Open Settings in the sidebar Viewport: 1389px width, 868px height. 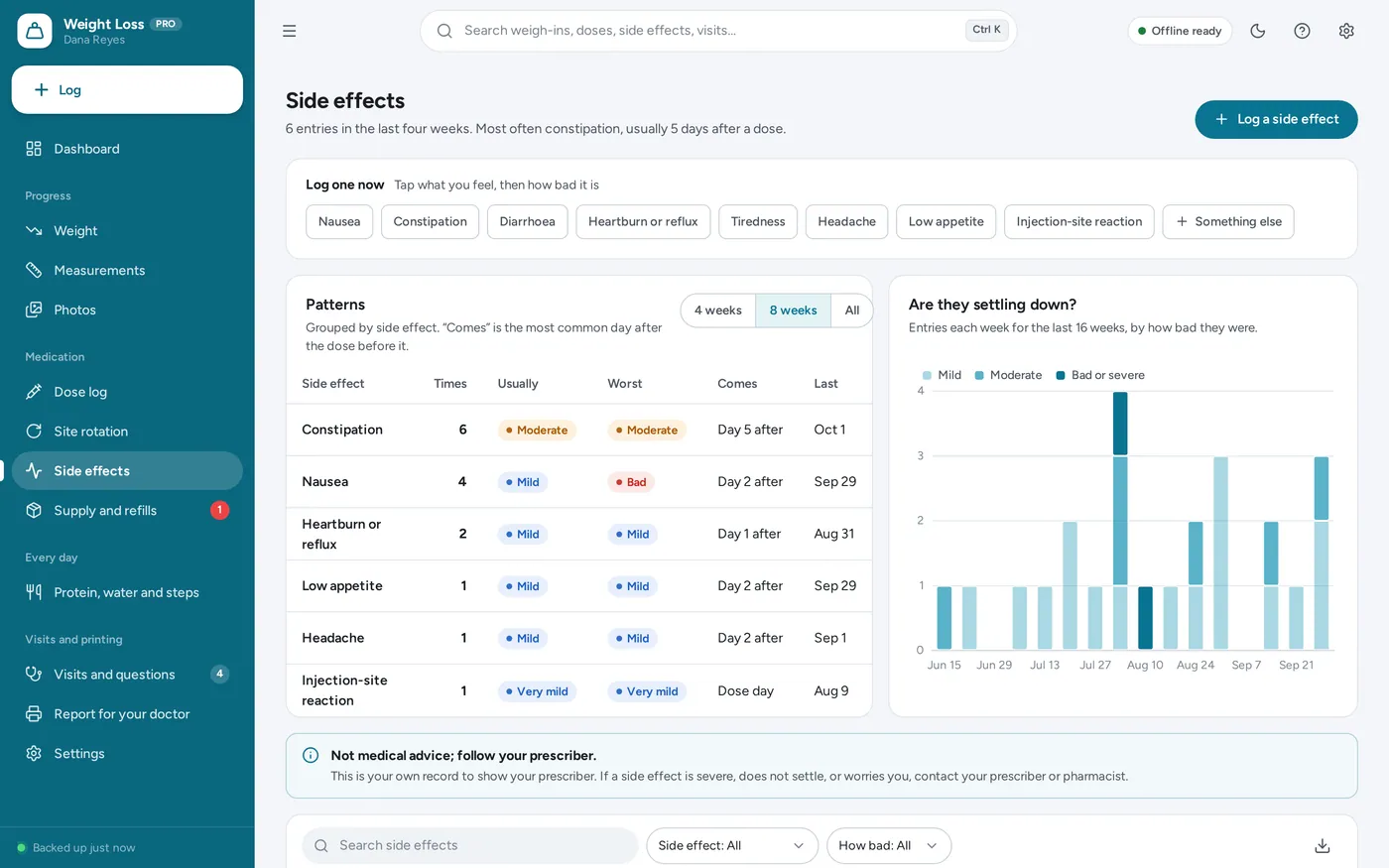point(127,754)
